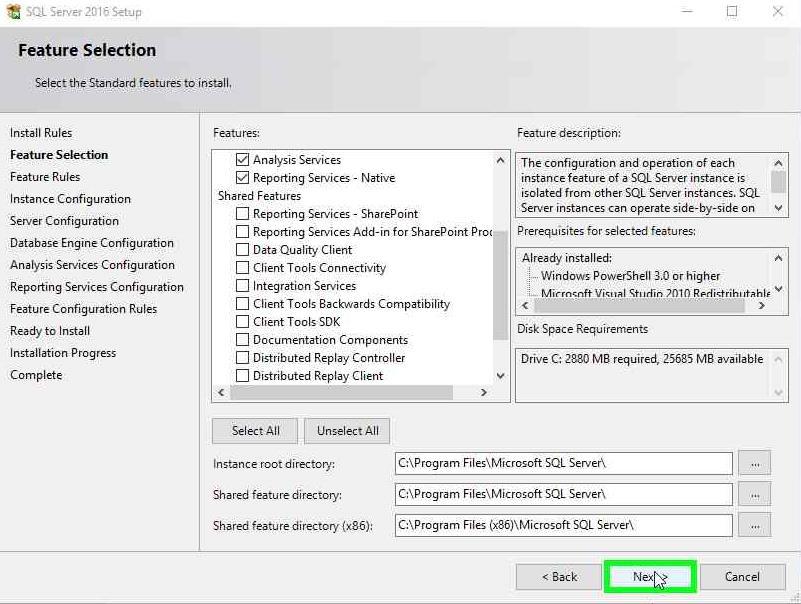Click the prerequisites list scroll down arrow
This screenshot has height=604, width=801.
click(778, 289)
